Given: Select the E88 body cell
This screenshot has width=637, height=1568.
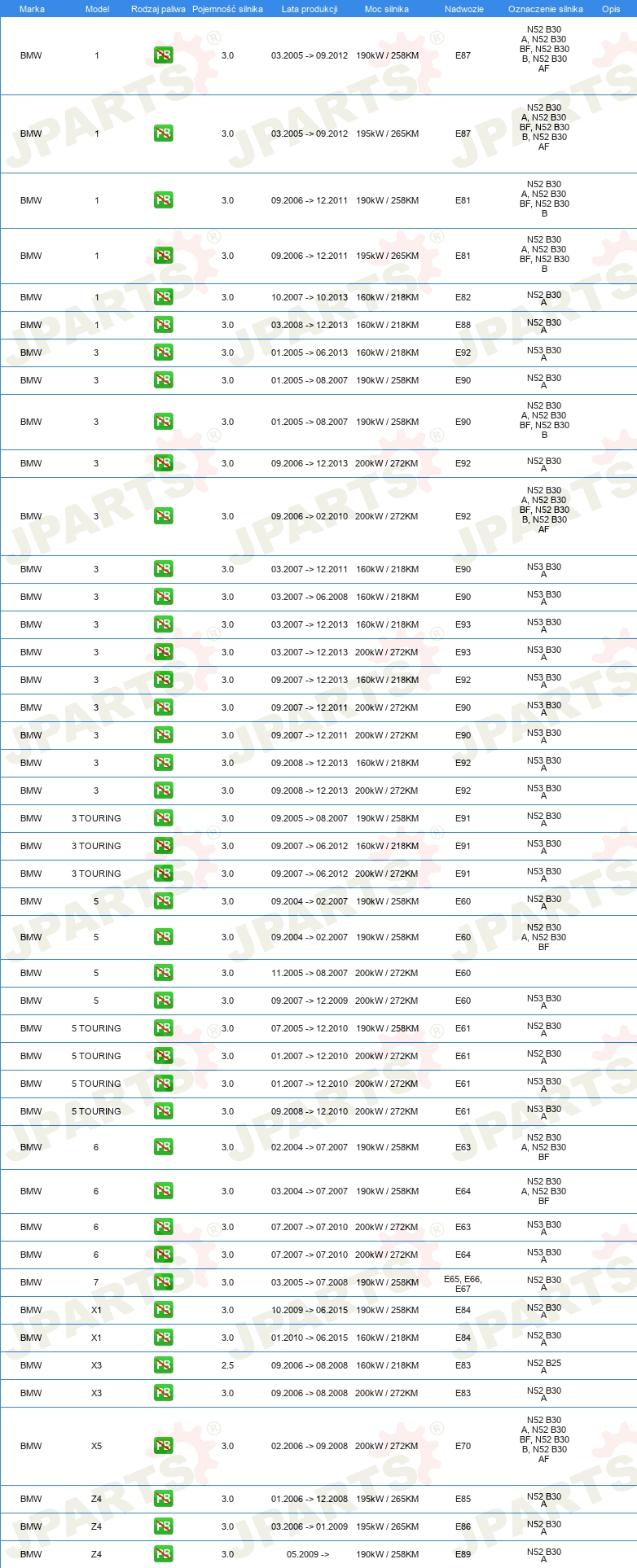Looking at the screenshot, I should pos(463,325).
